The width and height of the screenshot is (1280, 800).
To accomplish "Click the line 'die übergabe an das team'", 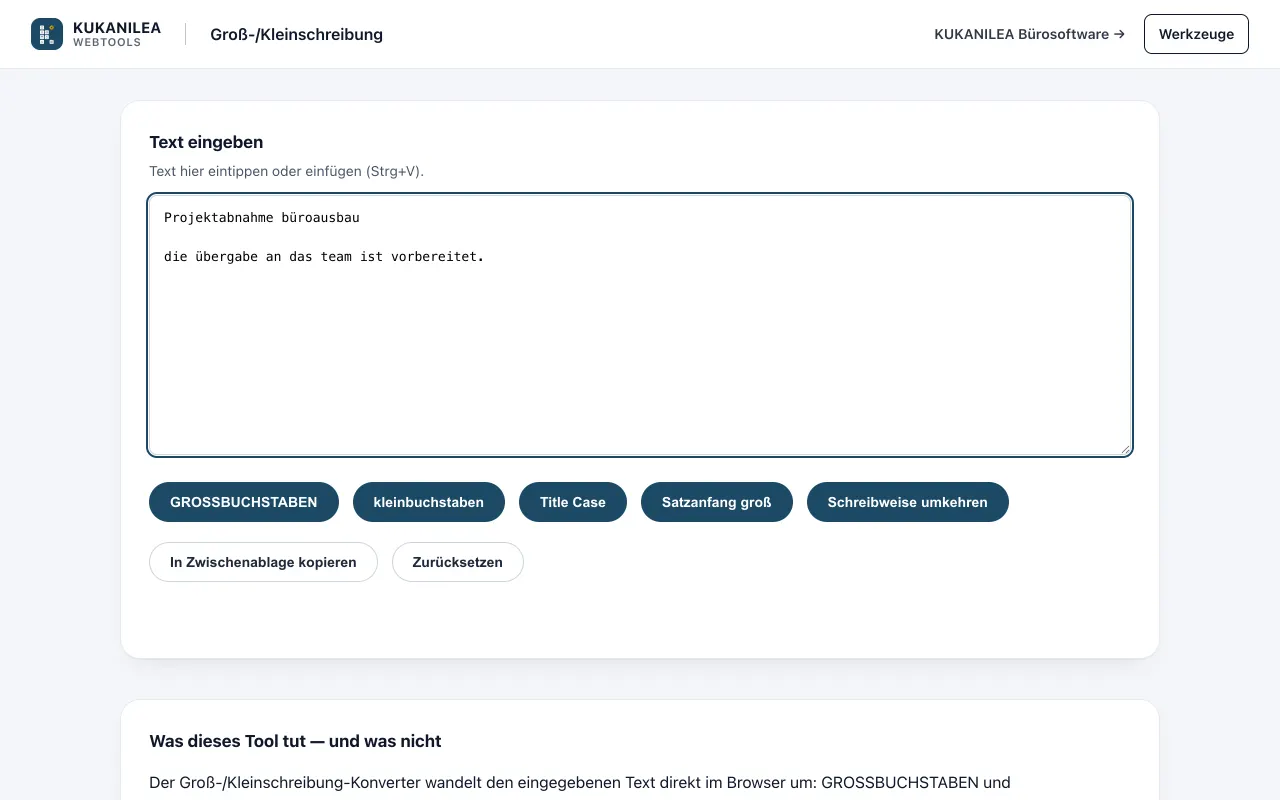I will (x=324, y=257).
